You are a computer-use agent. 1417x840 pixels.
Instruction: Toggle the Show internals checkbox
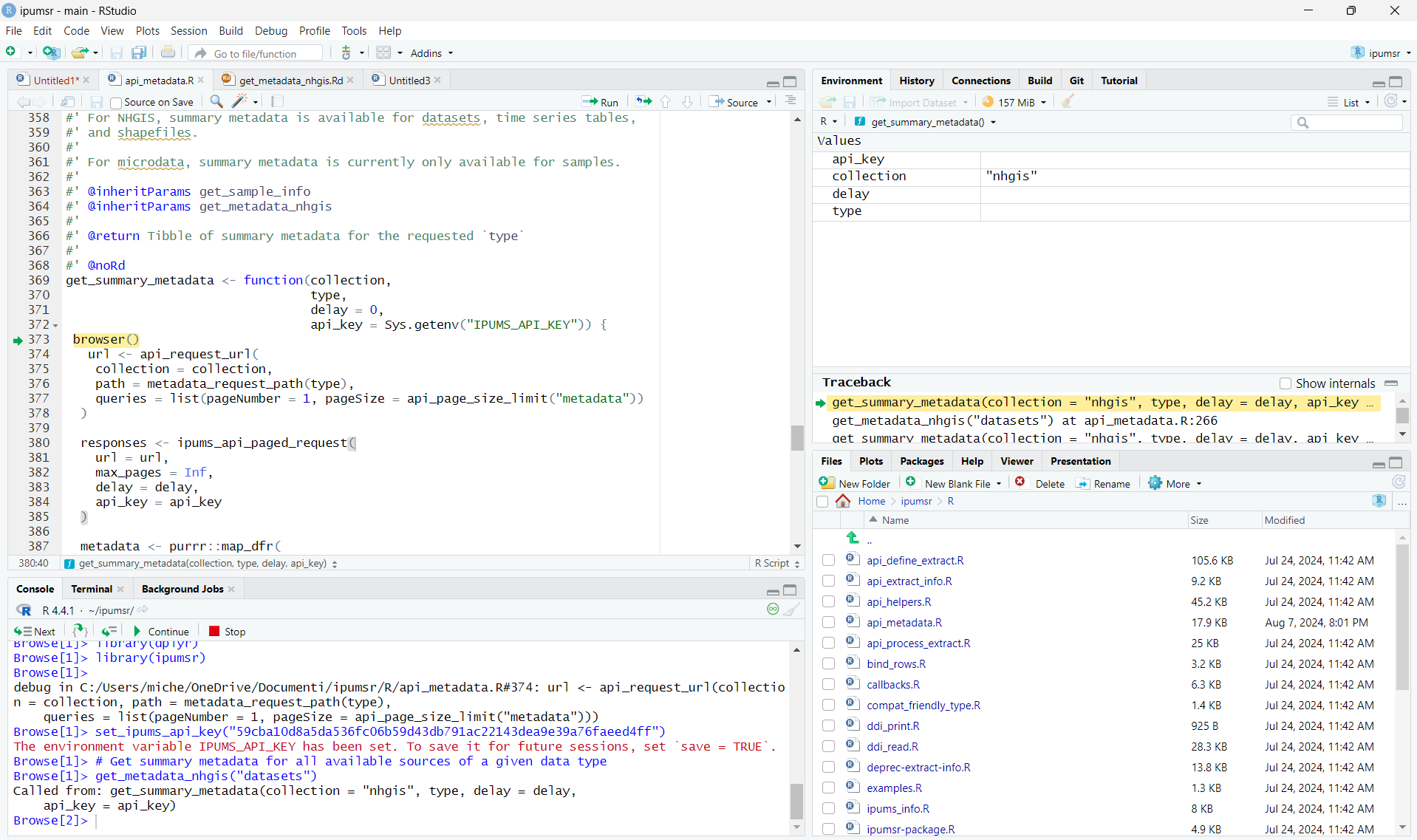pos(1285,383)
